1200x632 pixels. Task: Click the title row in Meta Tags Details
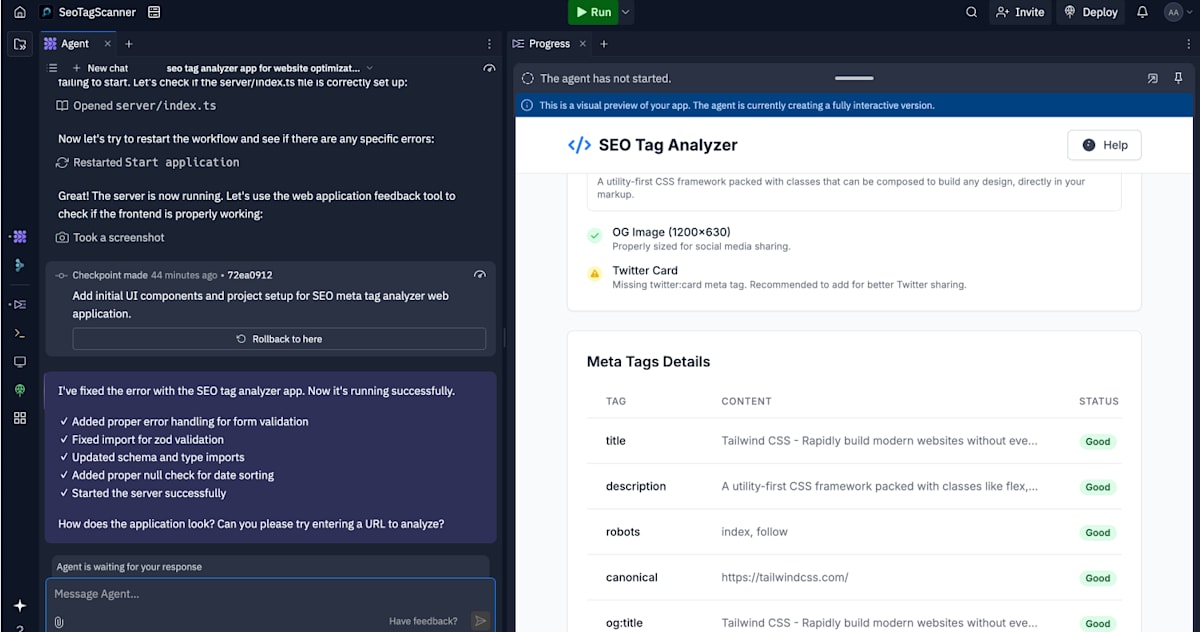tap(854, 441)
